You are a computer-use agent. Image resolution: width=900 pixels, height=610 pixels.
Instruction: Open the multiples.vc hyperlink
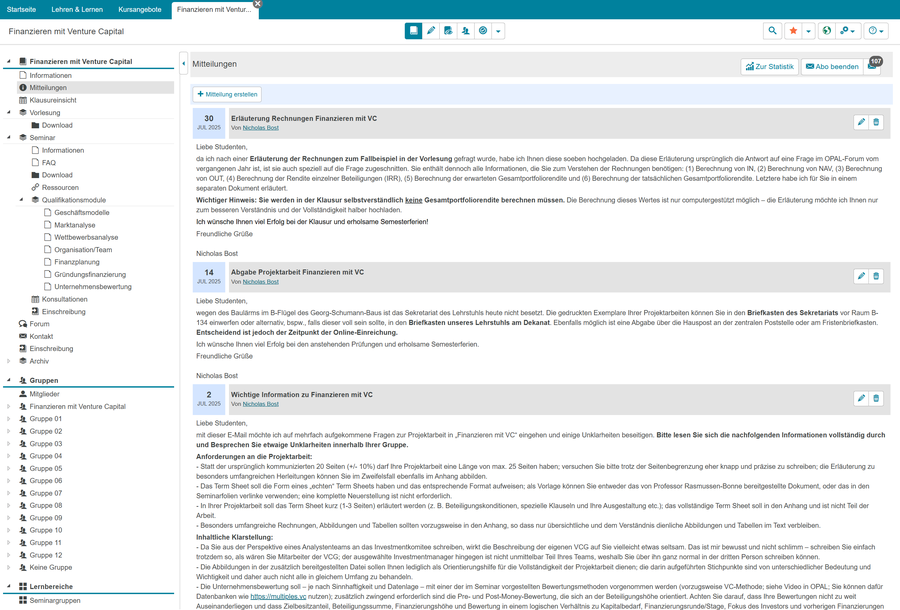[278, 596]
